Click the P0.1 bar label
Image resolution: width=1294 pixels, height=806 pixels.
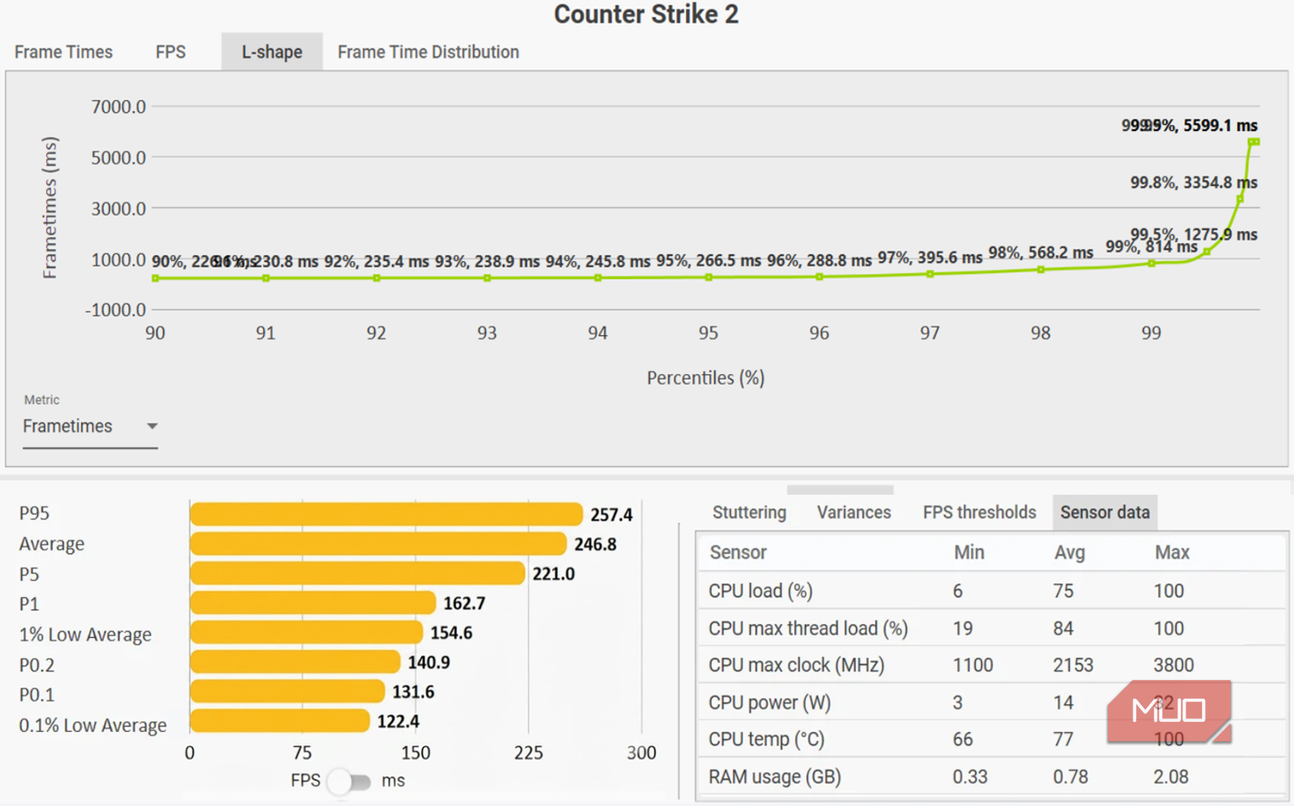click(x=39, y=695)
